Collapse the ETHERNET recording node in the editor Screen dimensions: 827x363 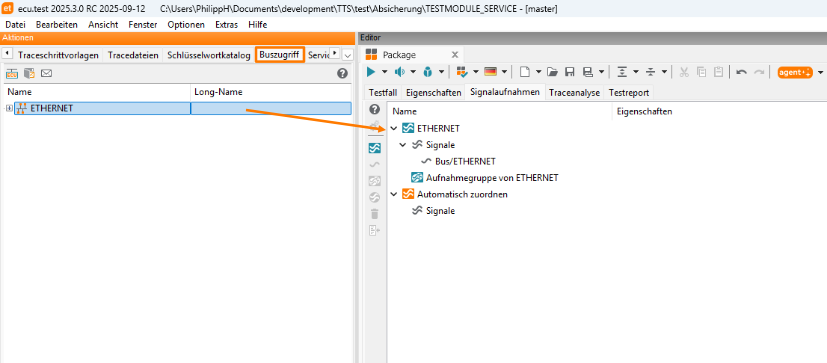pyautogui.click(x=393, y=128)
